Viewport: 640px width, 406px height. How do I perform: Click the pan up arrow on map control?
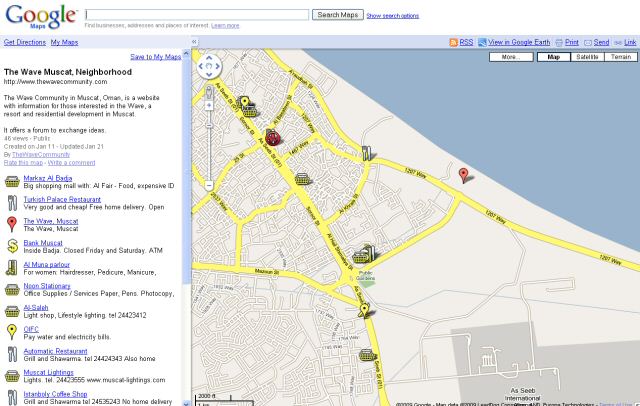pos(209,58)
